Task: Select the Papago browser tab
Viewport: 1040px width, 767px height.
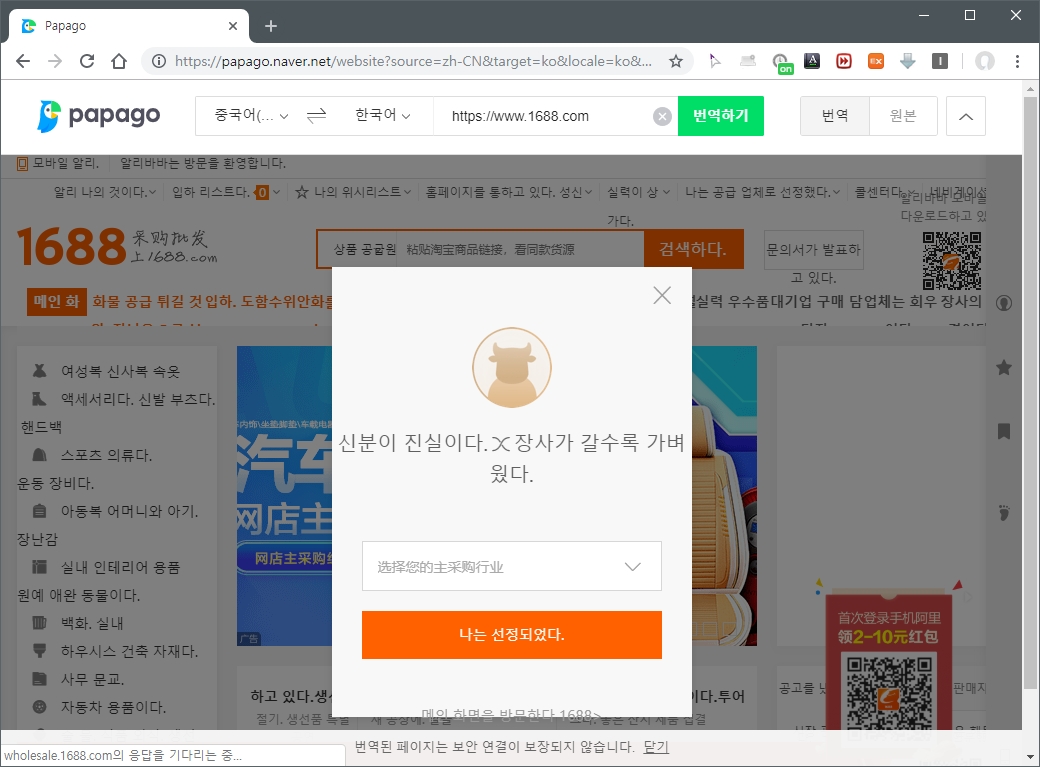Action: (129, 26)
